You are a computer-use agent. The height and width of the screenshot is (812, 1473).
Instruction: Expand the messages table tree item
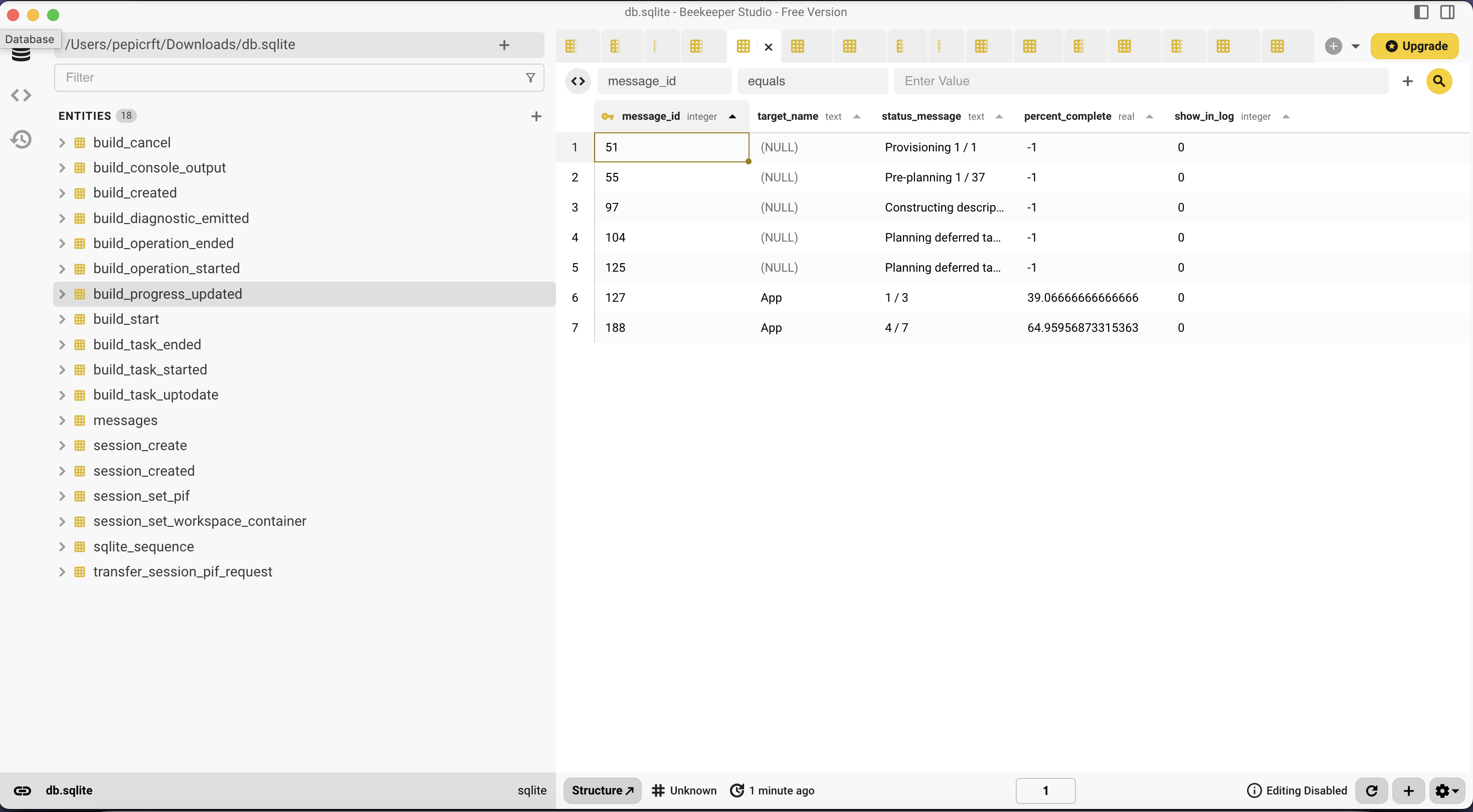(62, 421)
